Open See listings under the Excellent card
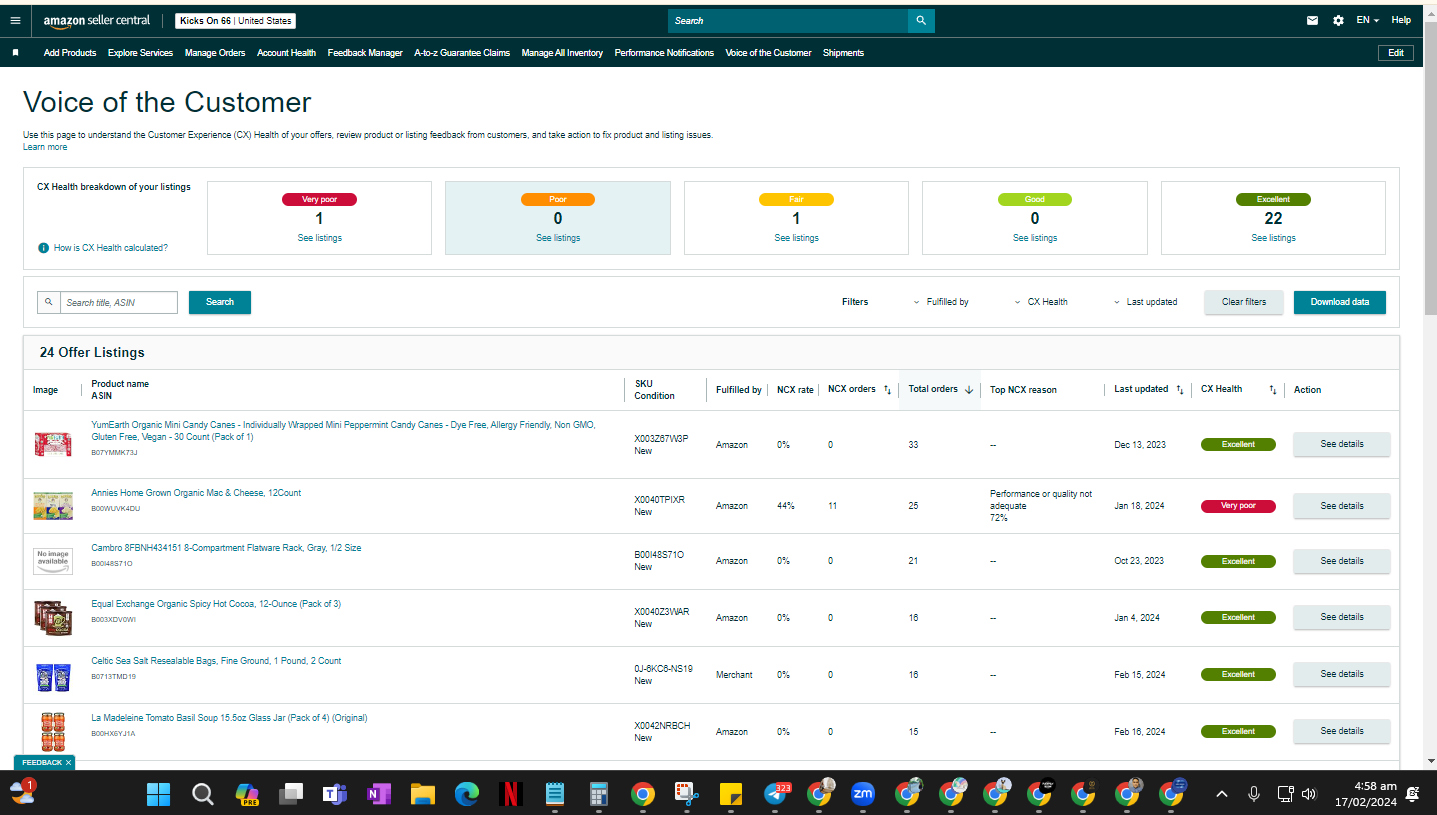The width and height of the screenshot is (1437, 815). 1273,238
